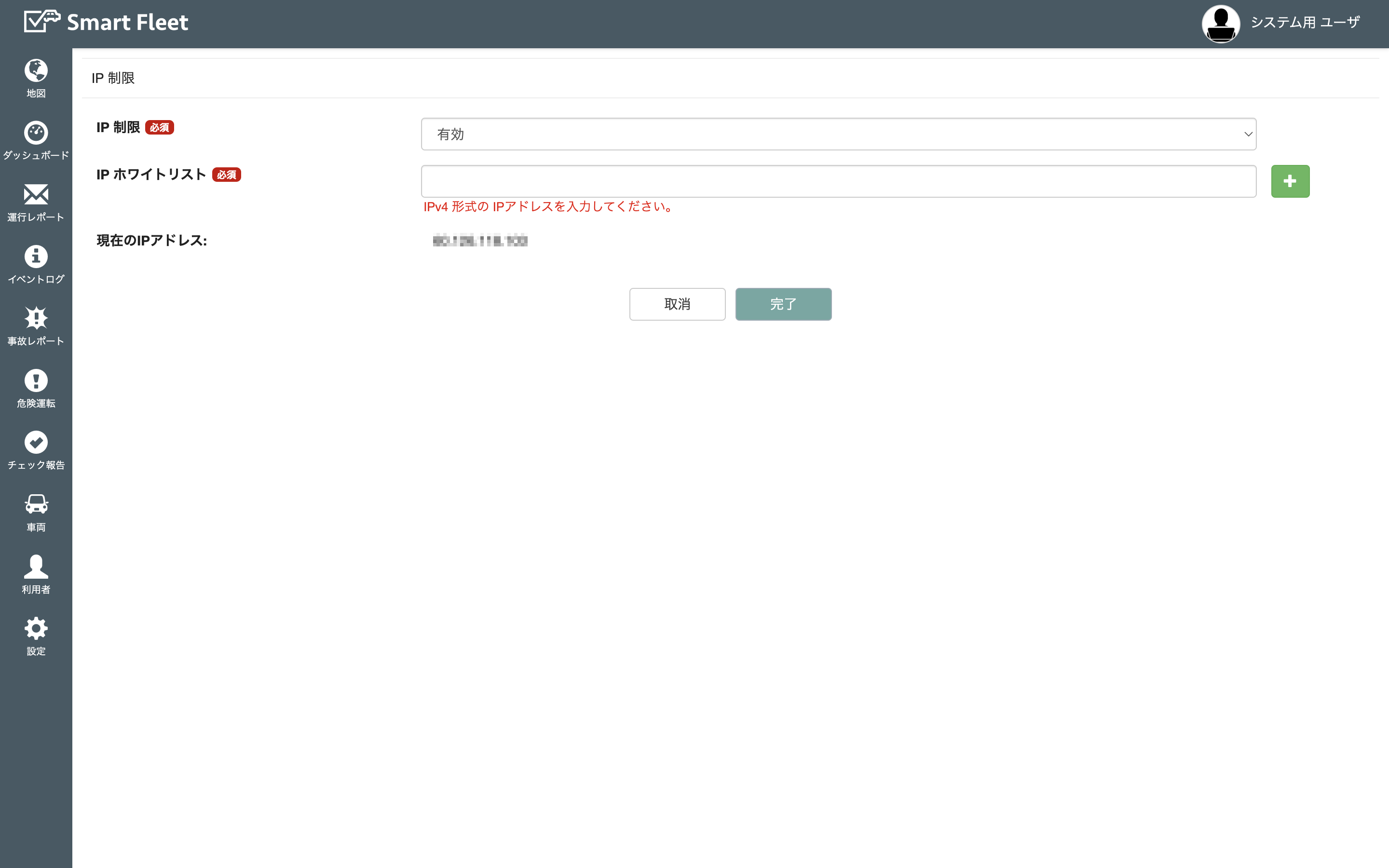This screenshot has width=1389, height=868.
Task: Open the 事故レポート burst icon
Action: (36, 318)
